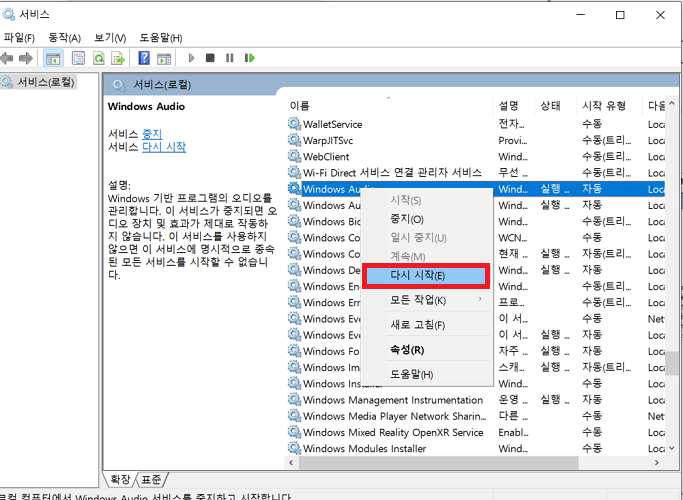Click the horizontal scrollbar right arrow
The width and height of the screenshot is (683, 500).
(657, 463)
